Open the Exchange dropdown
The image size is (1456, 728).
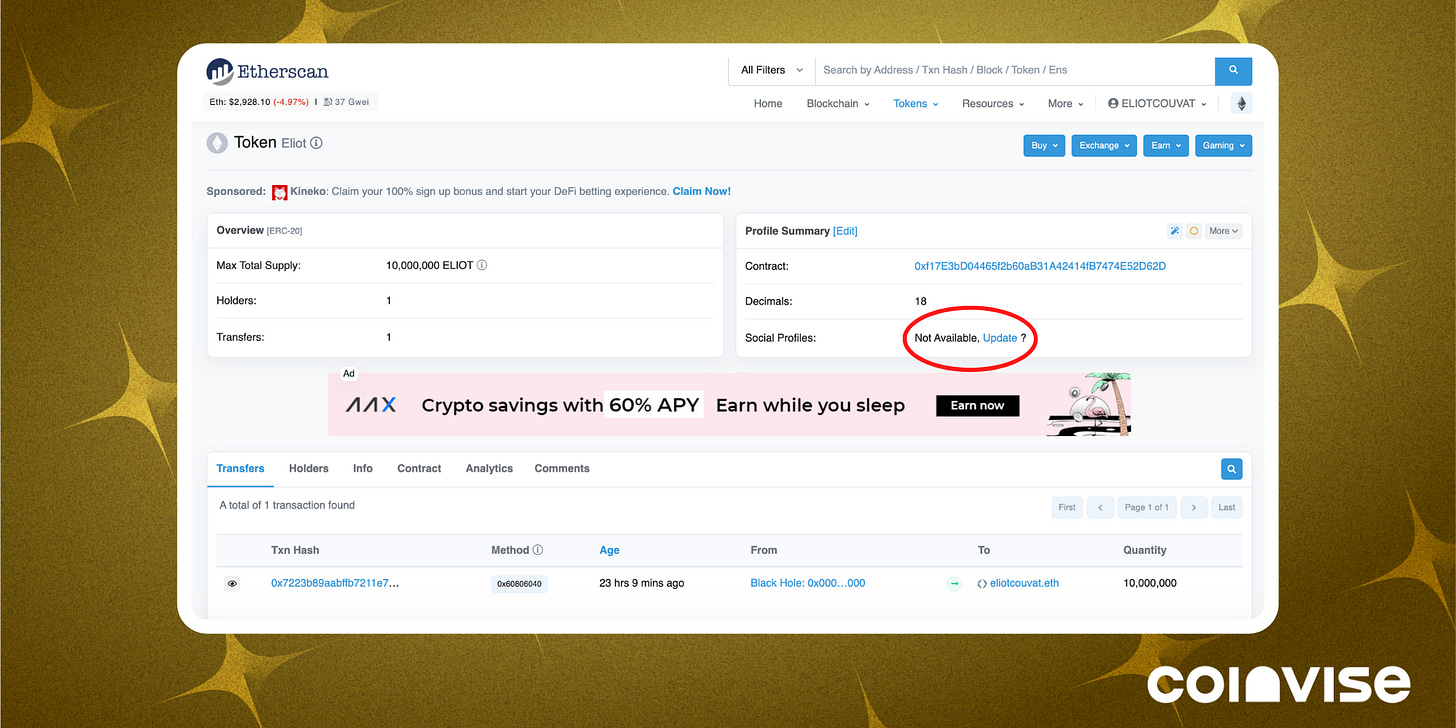tap(1104, 146)
